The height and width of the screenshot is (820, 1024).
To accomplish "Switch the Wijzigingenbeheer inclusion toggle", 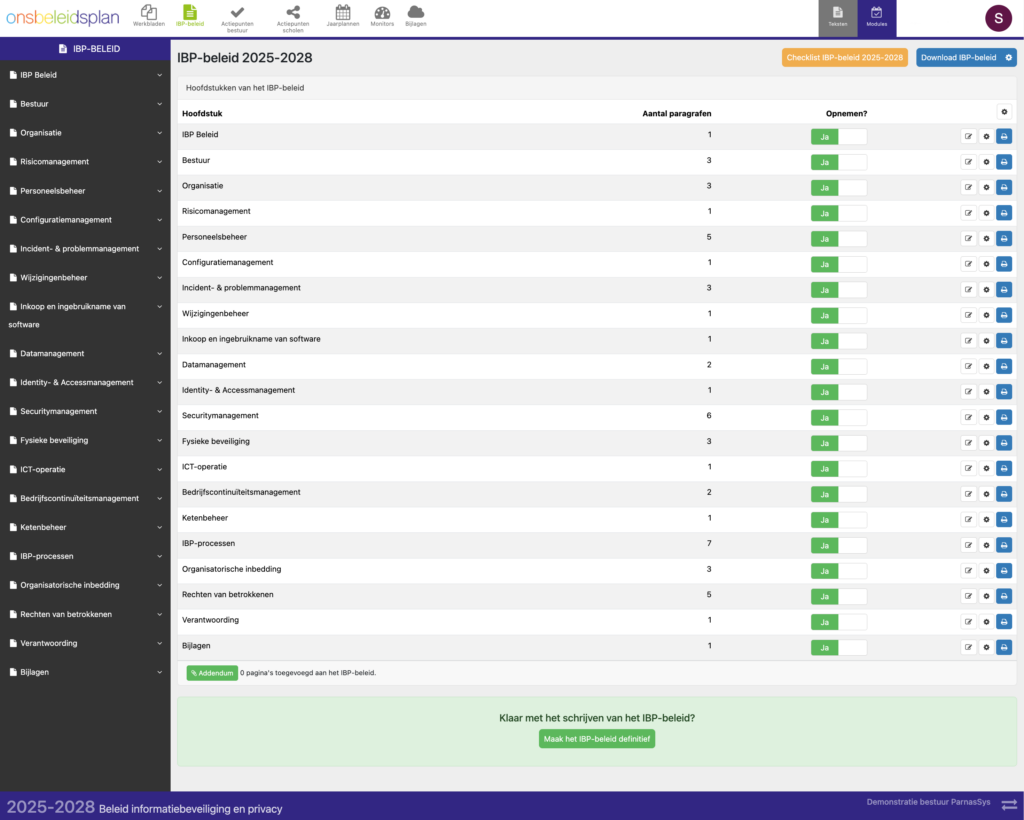I will coord(824,314).
